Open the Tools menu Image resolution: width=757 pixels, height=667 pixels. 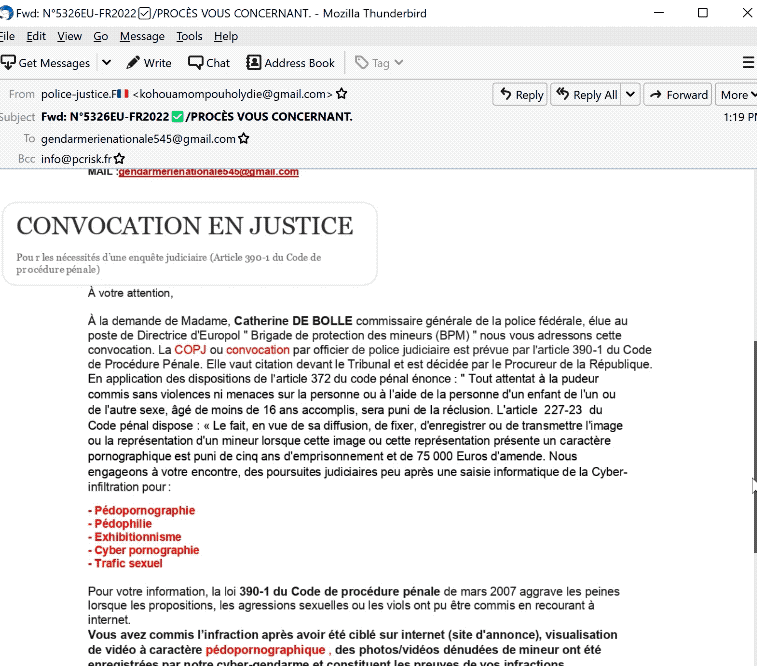[x=189, y=36]
